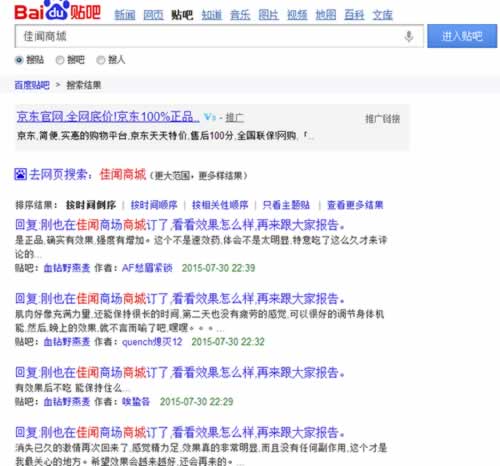Select the 贴吧 navigation item

tap(182, 15)
